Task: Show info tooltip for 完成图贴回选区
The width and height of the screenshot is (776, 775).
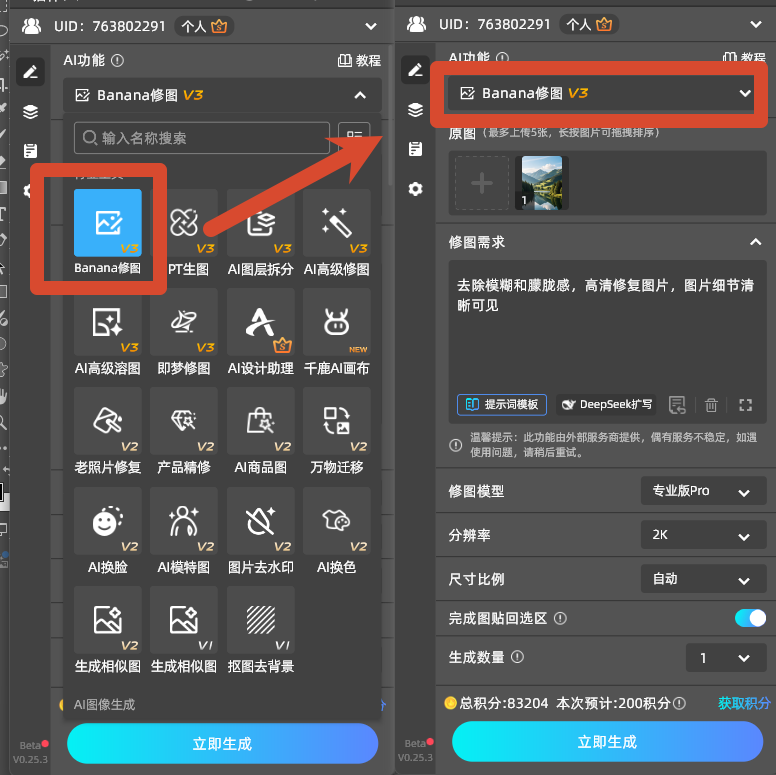Action: 560,618
